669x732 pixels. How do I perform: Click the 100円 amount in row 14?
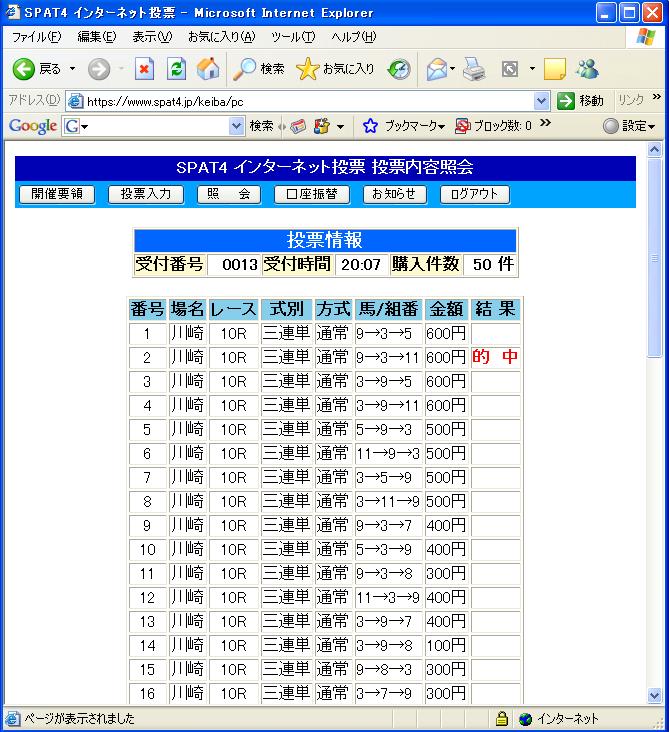point(446,646)
